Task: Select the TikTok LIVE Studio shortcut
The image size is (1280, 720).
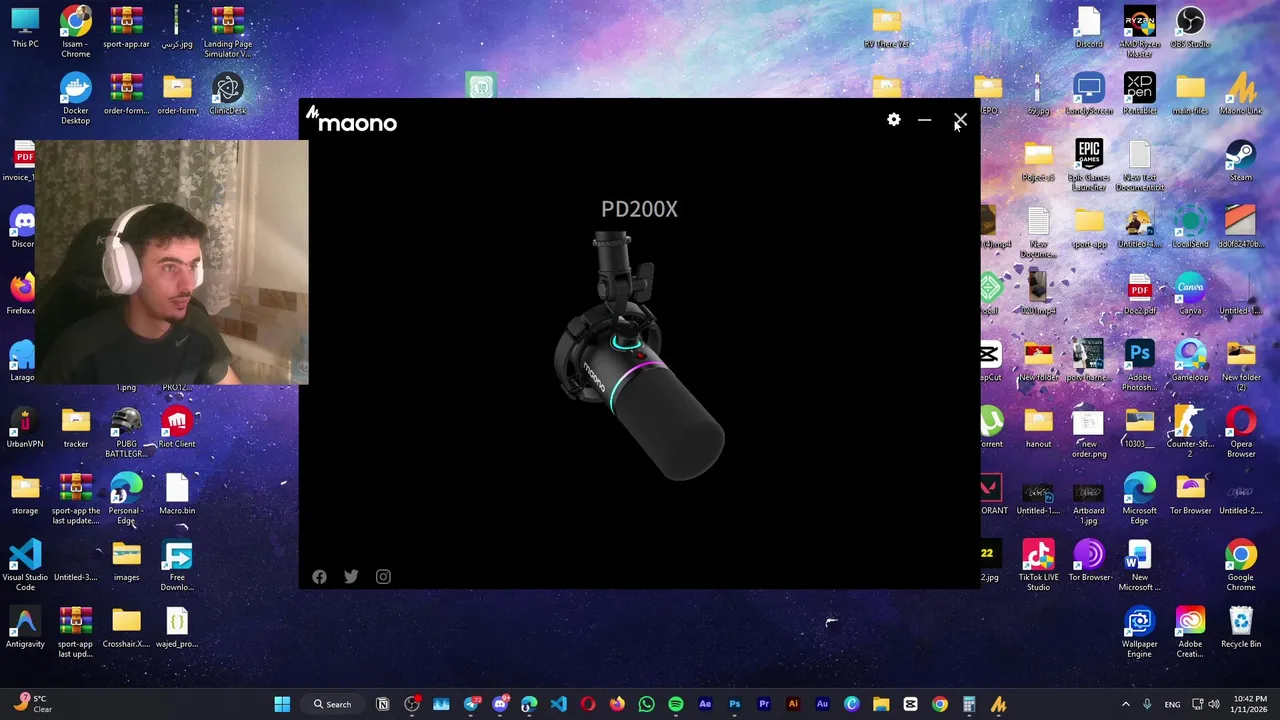Action: point(1038,566)
